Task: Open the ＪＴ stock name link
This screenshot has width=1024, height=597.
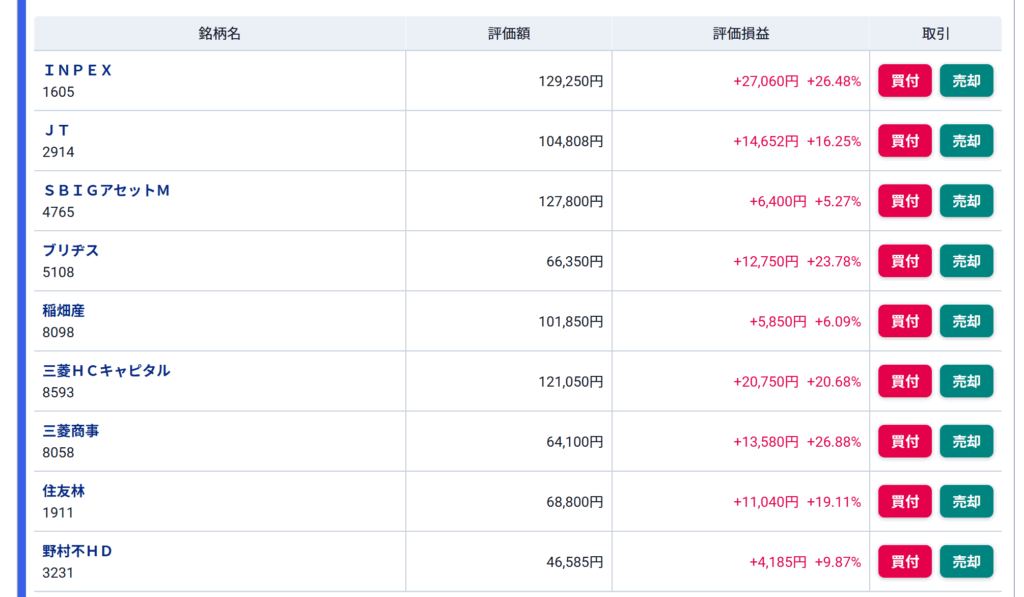Action: [x=56, y=130]
